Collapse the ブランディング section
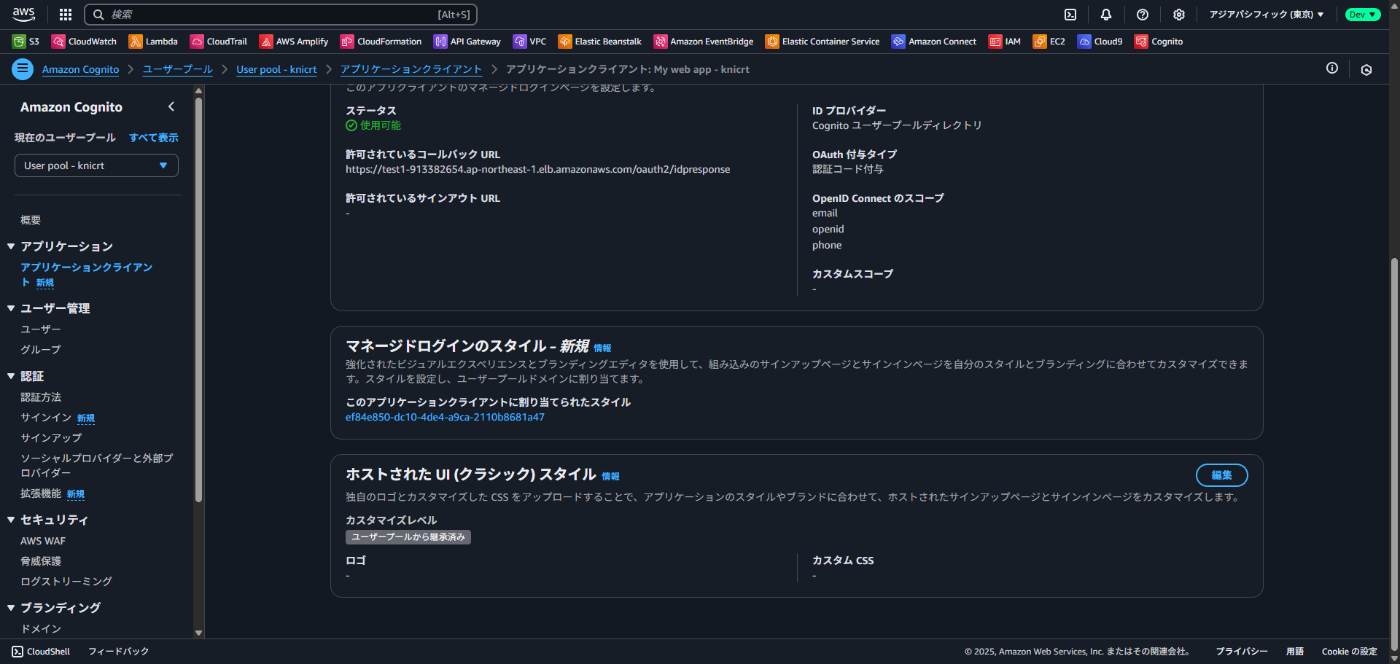1400x664 pixels. [x=11, y=608]
